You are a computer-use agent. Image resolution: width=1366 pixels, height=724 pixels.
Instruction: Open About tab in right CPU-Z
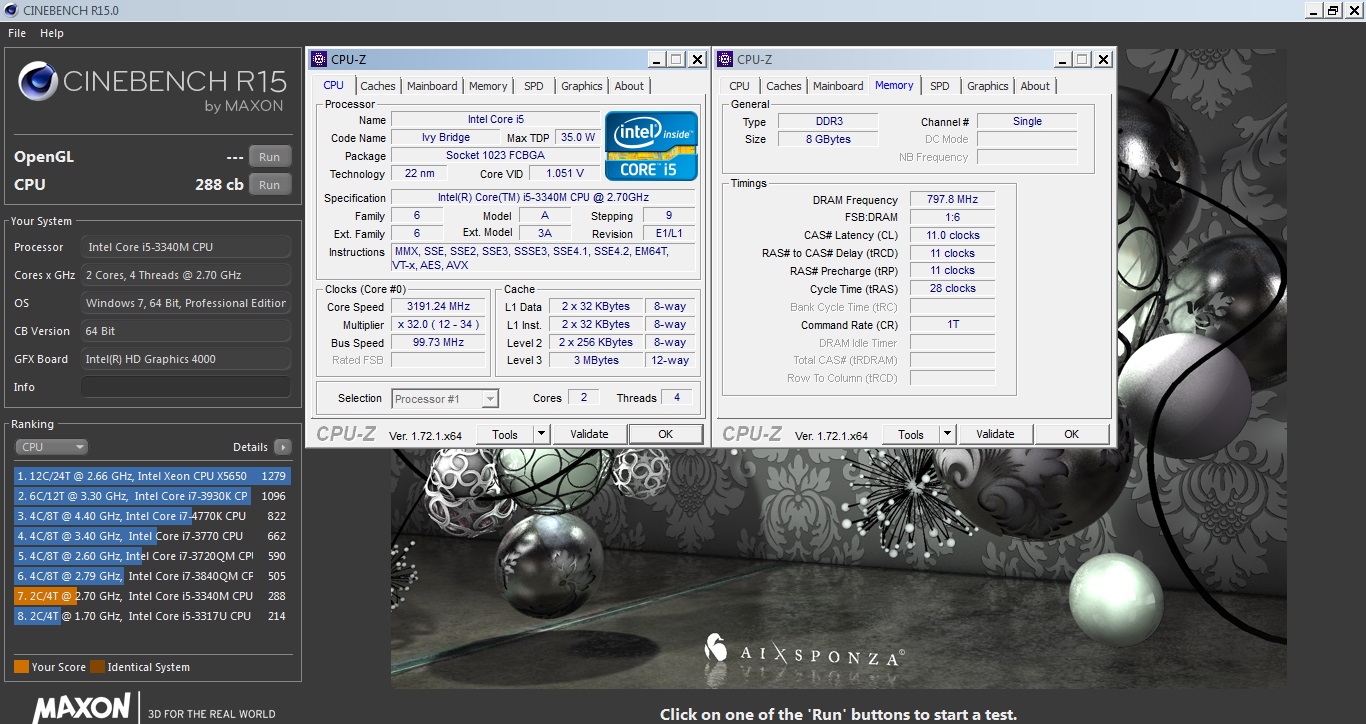pyautogui.click(x=1035, y=86)
